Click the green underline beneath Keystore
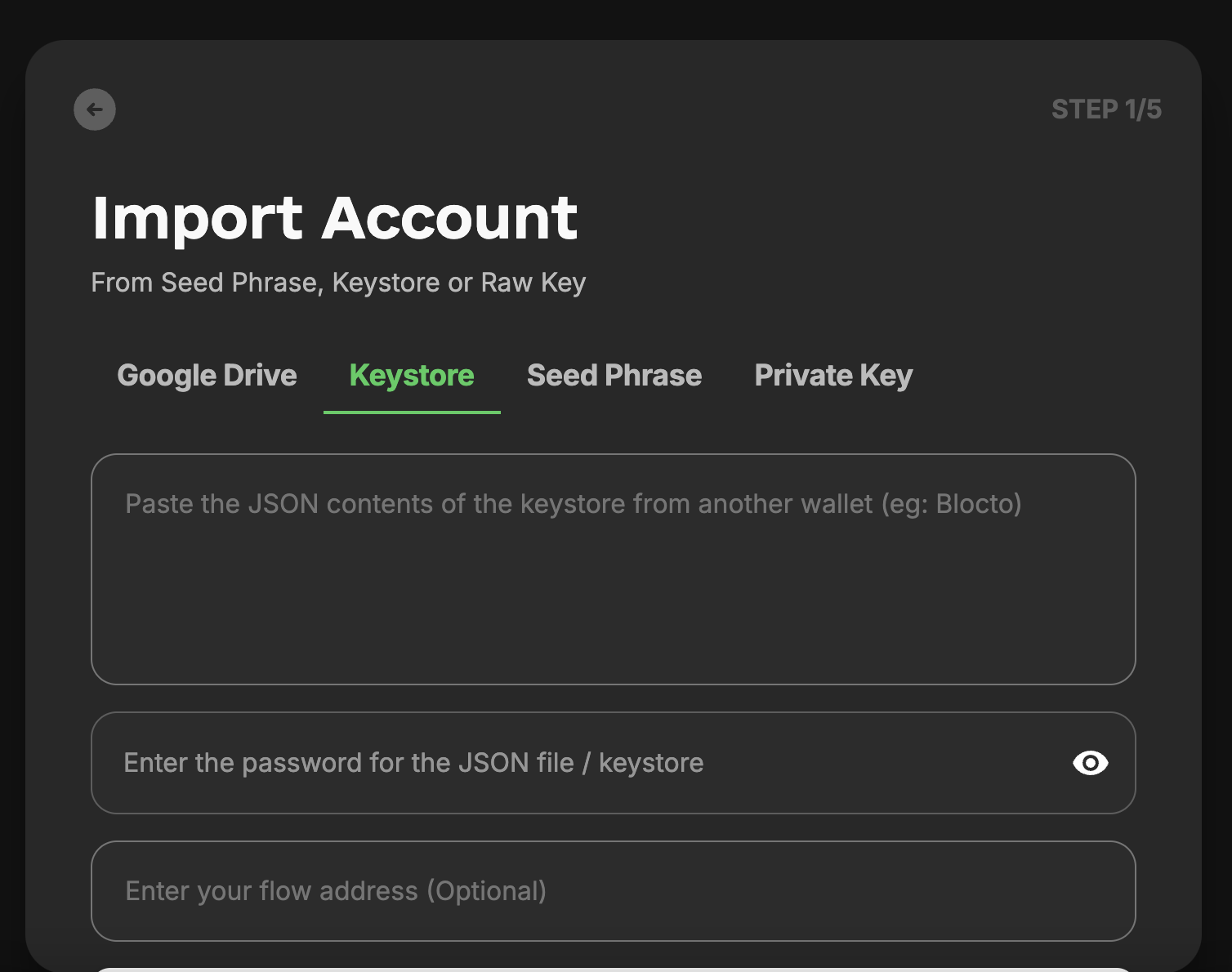The height and width of the screenshot is (972, 1232). tap(412, 412)
